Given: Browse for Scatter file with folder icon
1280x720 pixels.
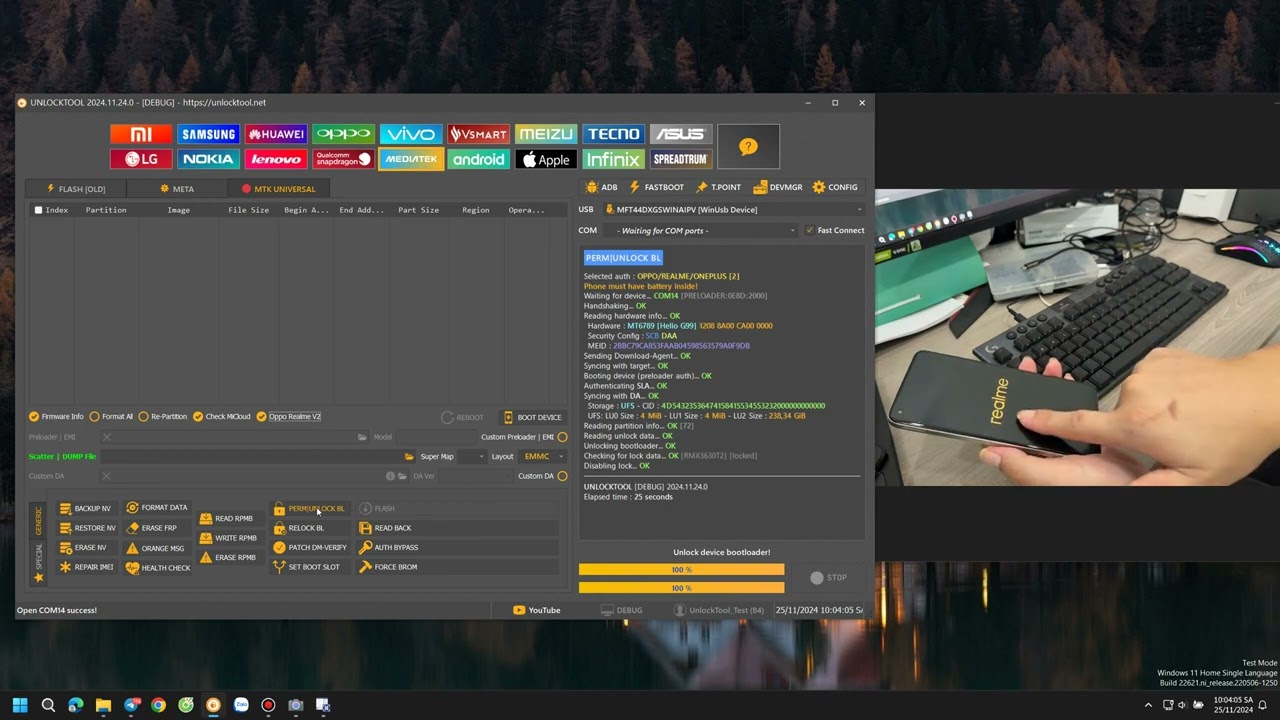Looking at the screenshot, I should 409,457.
